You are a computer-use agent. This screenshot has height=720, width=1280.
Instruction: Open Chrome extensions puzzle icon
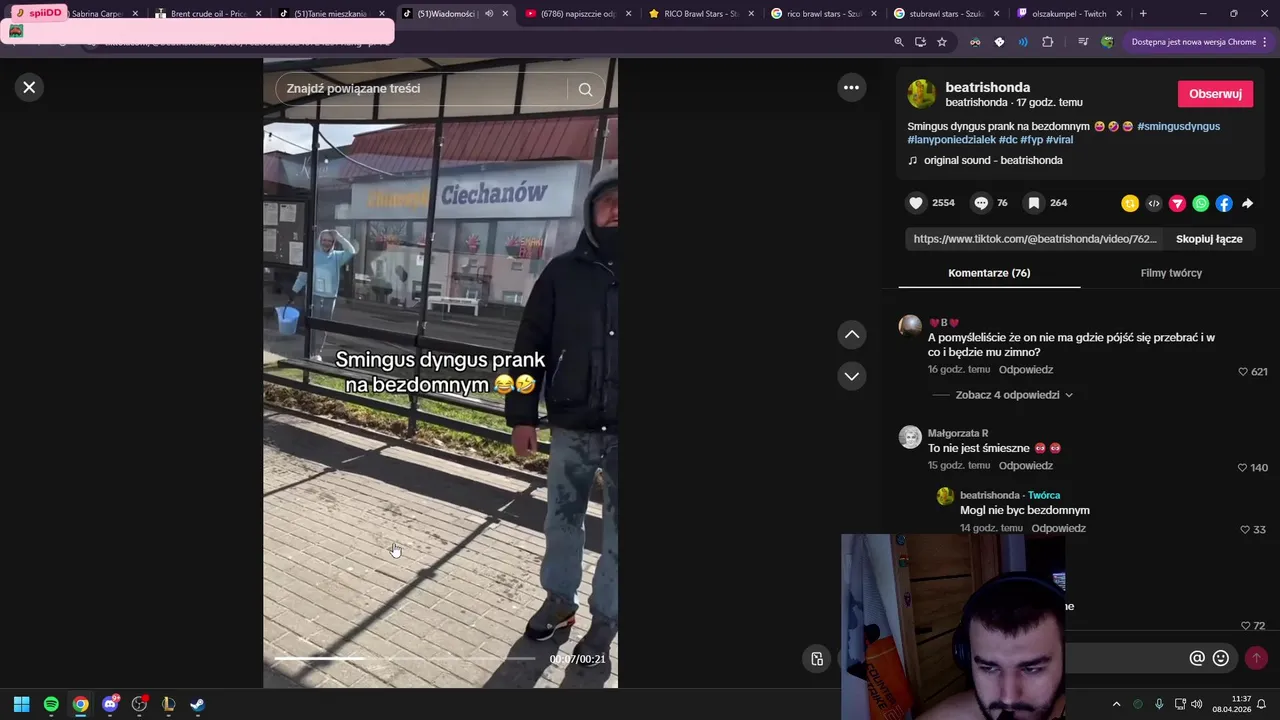click(x=1048, y=42)
